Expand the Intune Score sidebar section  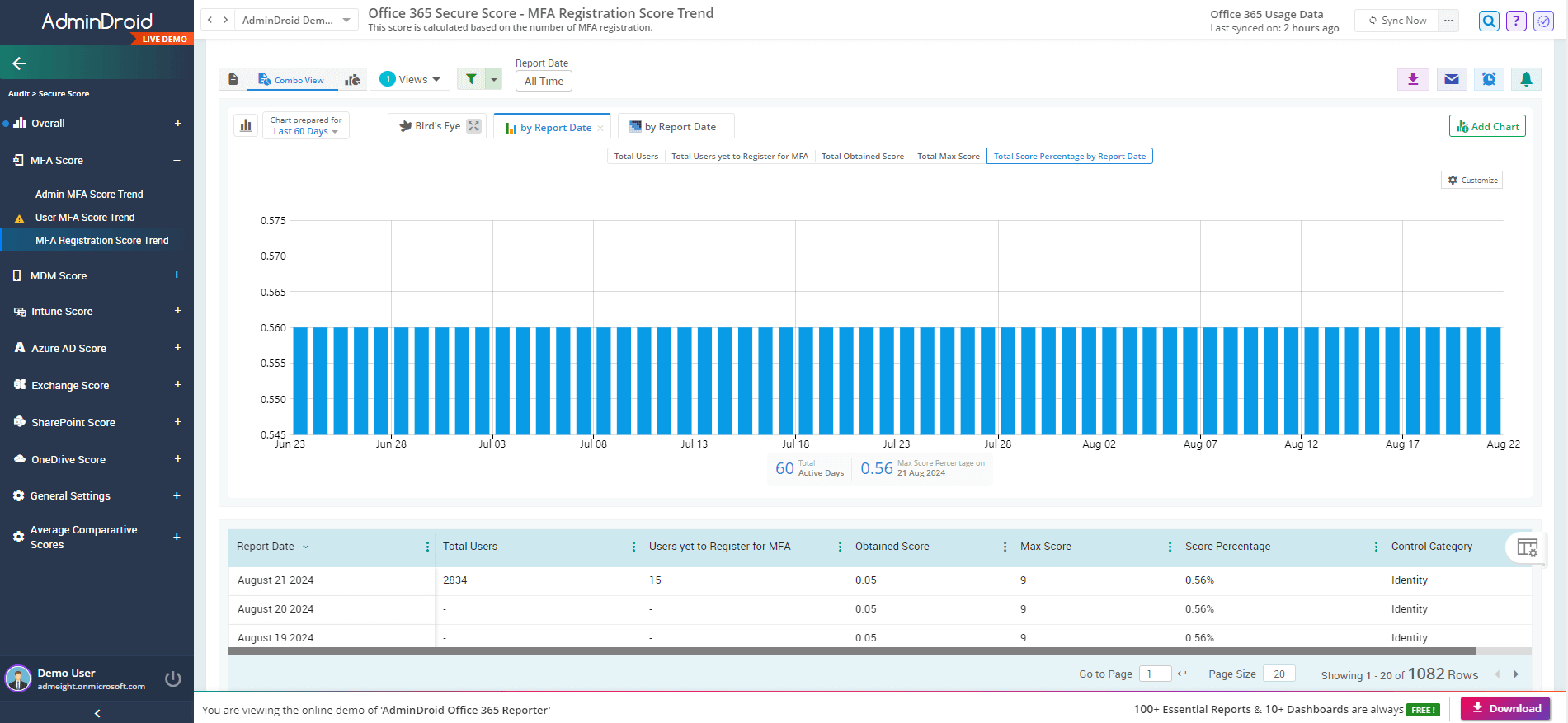[177, 310]
